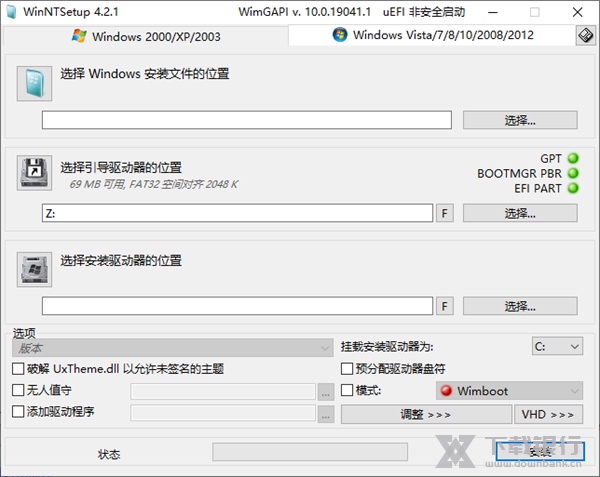
Task: Click the EFI PART green indicator
Action: click(x=573, y=188)
